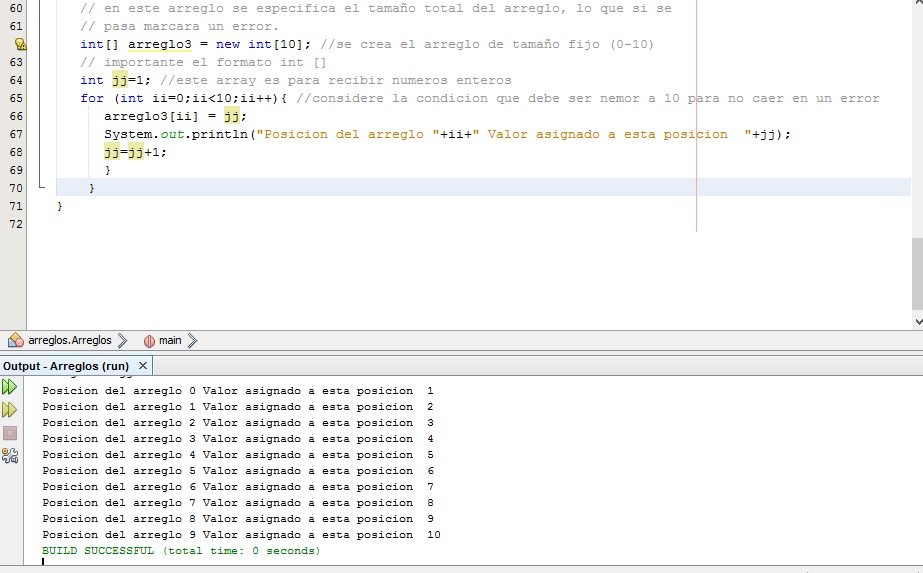Image resolution: width=923 pixels, height=573 pixels.
Task: Click the lightbulb hint on line 62
Action: tap(18, 44)
